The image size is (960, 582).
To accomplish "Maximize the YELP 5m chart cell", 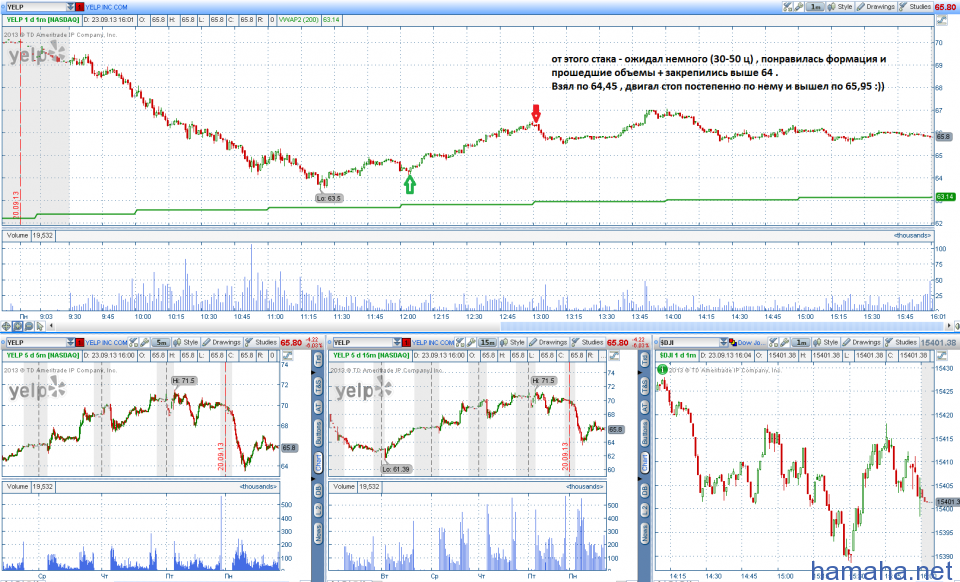I will (287, 356).
